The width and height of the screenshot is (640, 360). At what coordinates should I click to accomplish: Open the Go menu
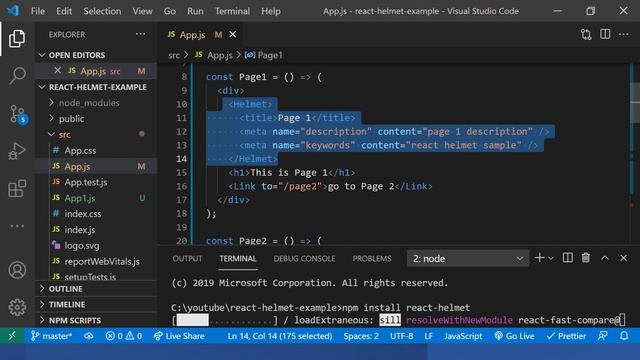coord(169,11)
